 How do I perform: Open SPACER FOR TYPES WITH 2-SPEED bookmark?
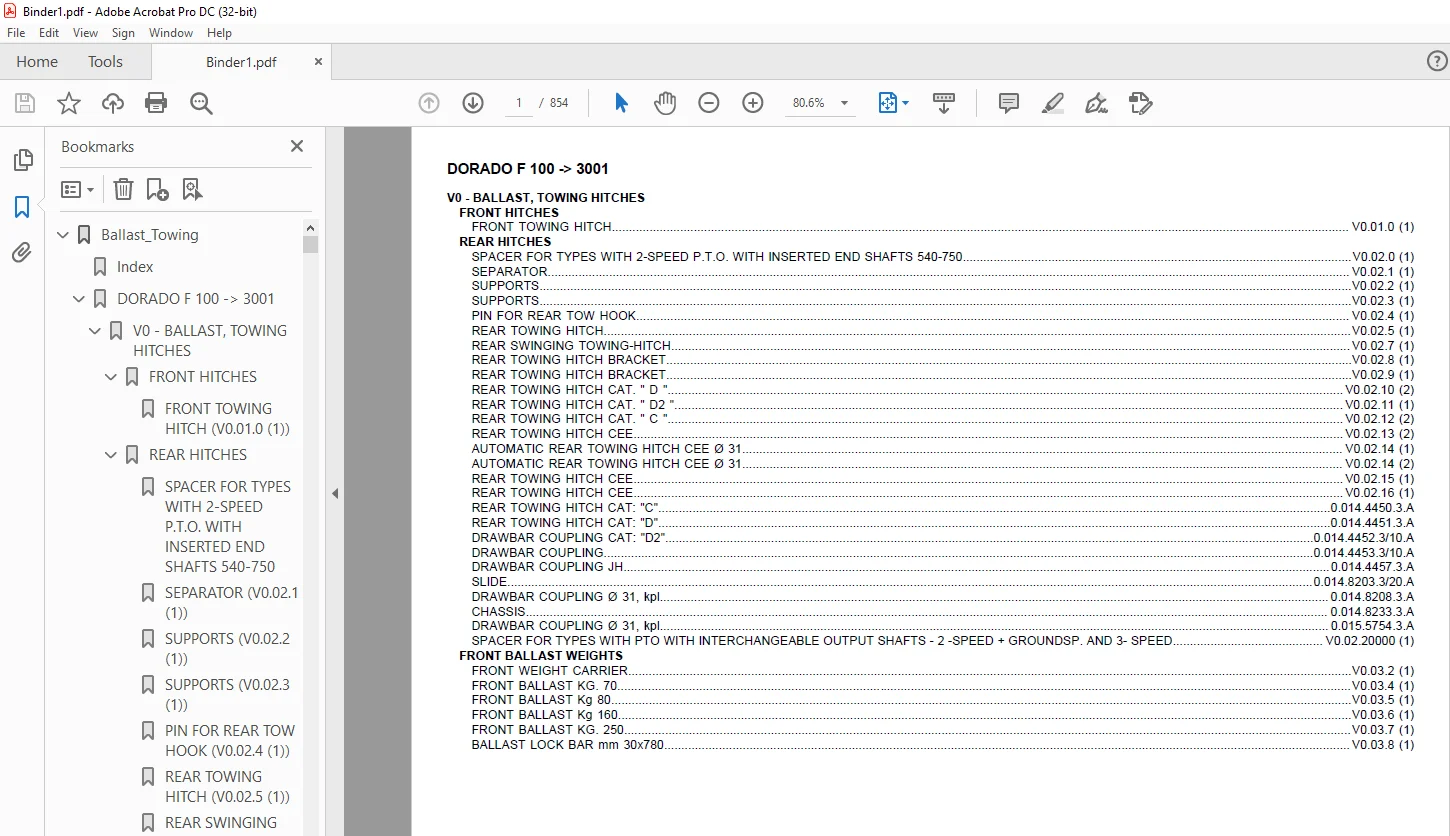[228, 526]
